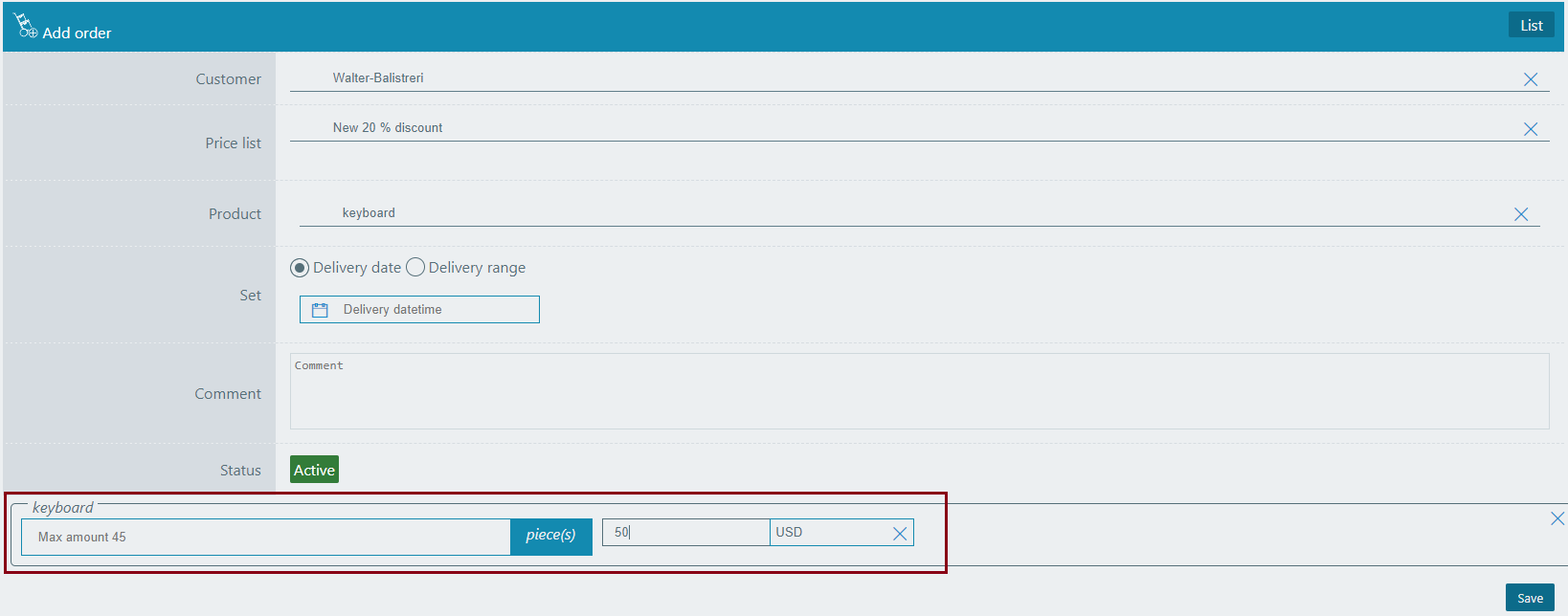This screenshot has width=1568, height=616.
Task: Open the Product selector showing keyboard
Action: pyautogui.click(x=900, y=213)
